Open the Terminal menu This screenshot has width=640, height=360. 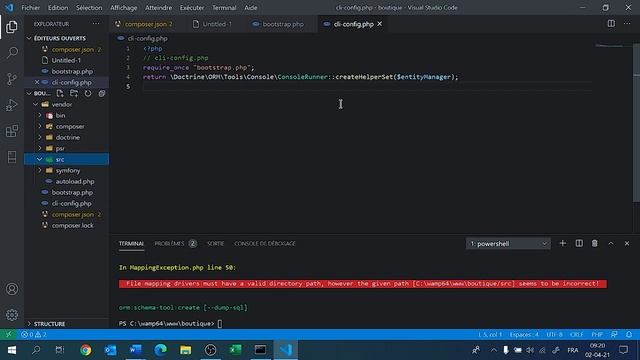pos(224,7)
